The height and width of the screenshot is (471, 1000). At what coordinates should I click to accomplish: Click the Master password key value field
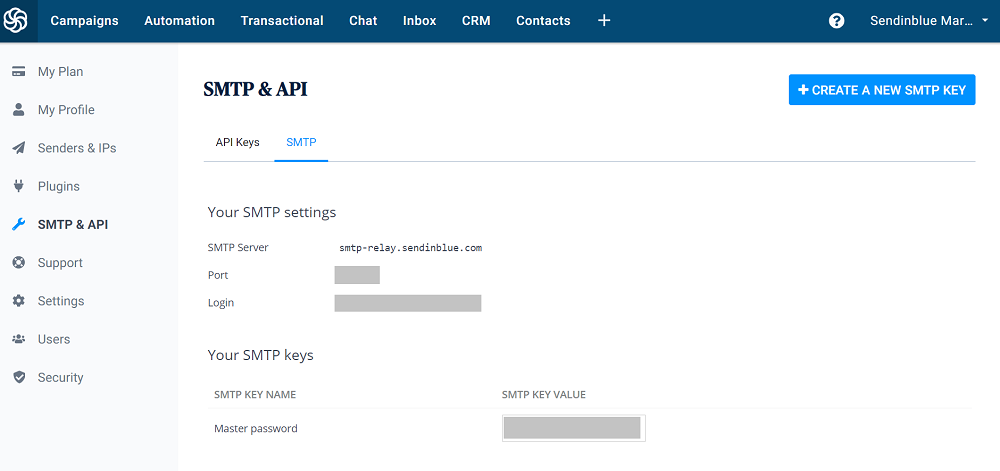573,428
